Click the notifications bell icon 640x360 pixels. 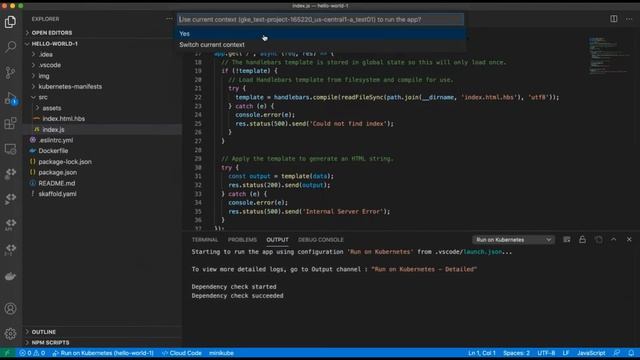(631, 353)
